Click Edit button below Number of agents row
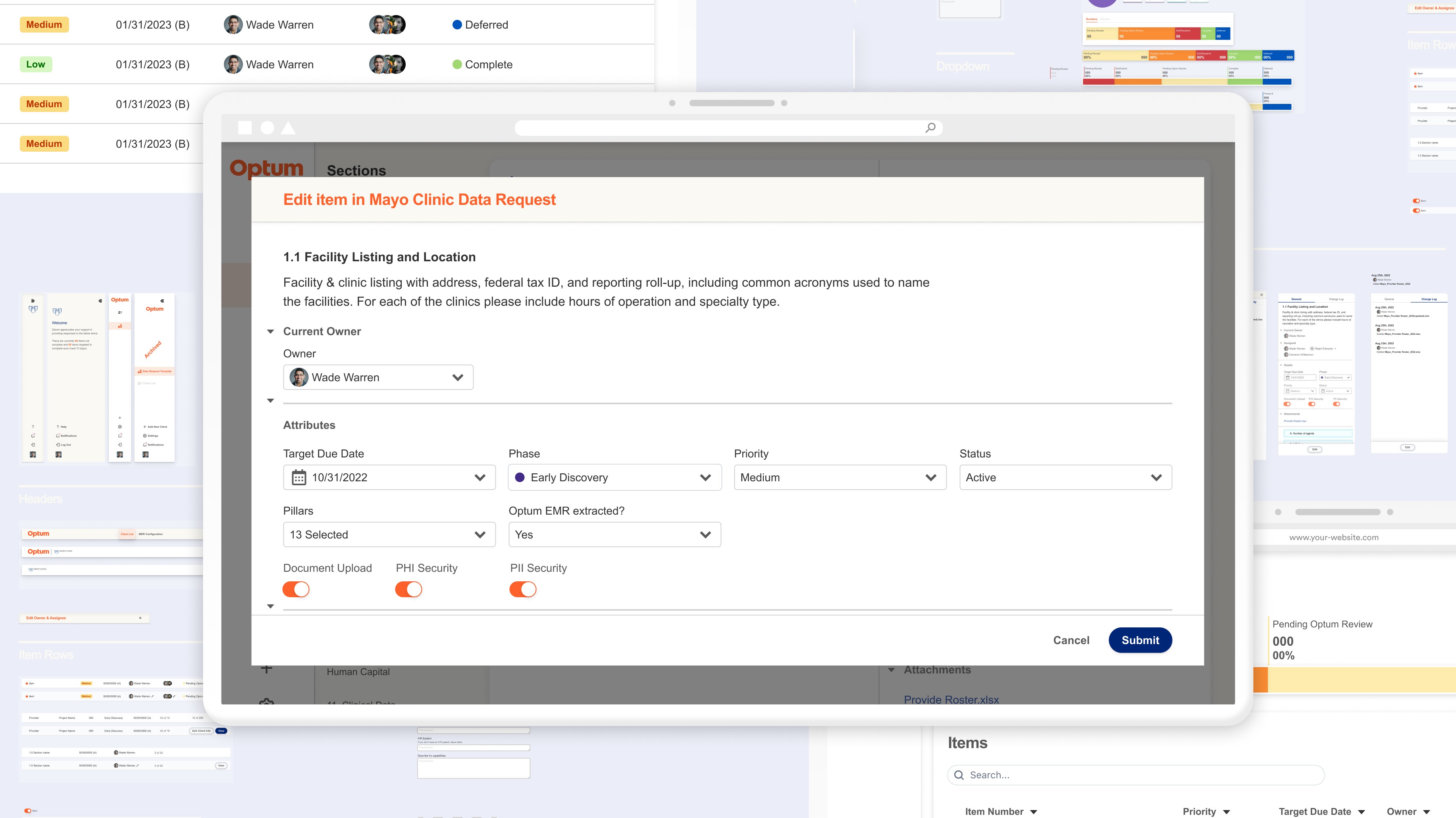The image size is (1456, 818). point(1315,450)
